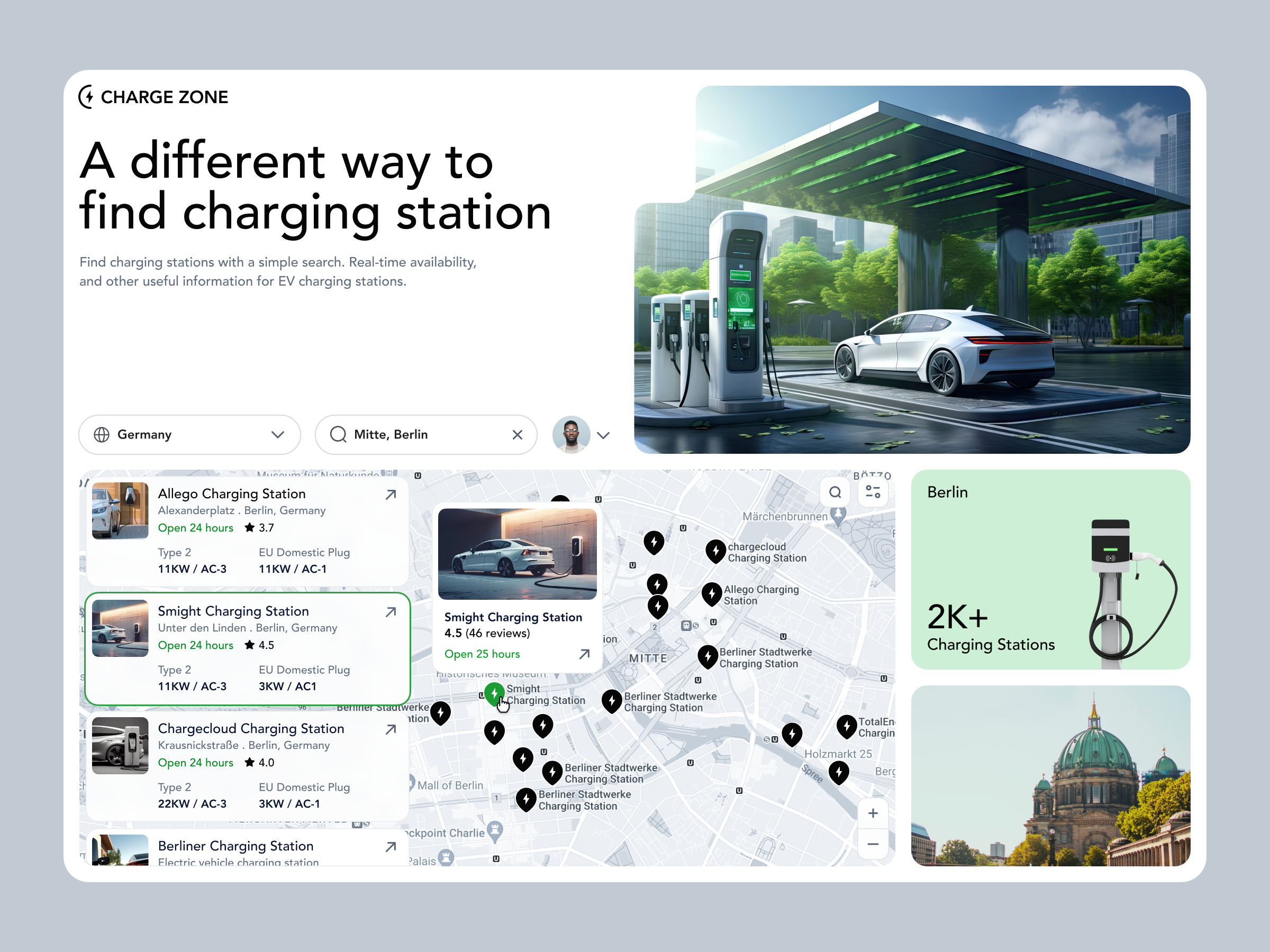The width and height of the screenshot is (1270, 952).
Task: Click the popup arrow beside Open 25 hours
Action: click(x=585, y=654)
